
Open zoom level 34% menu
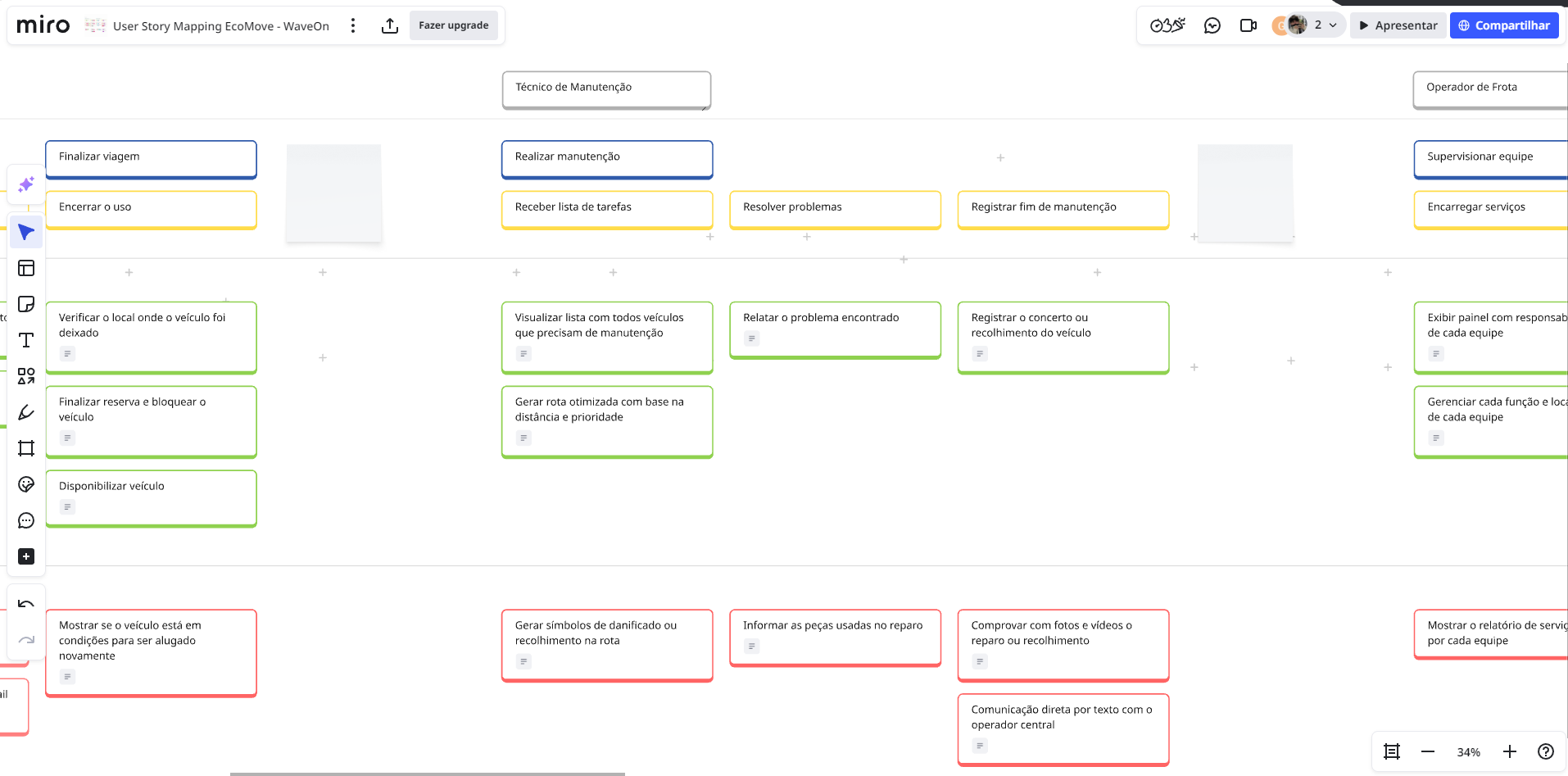coord(1468,752)
